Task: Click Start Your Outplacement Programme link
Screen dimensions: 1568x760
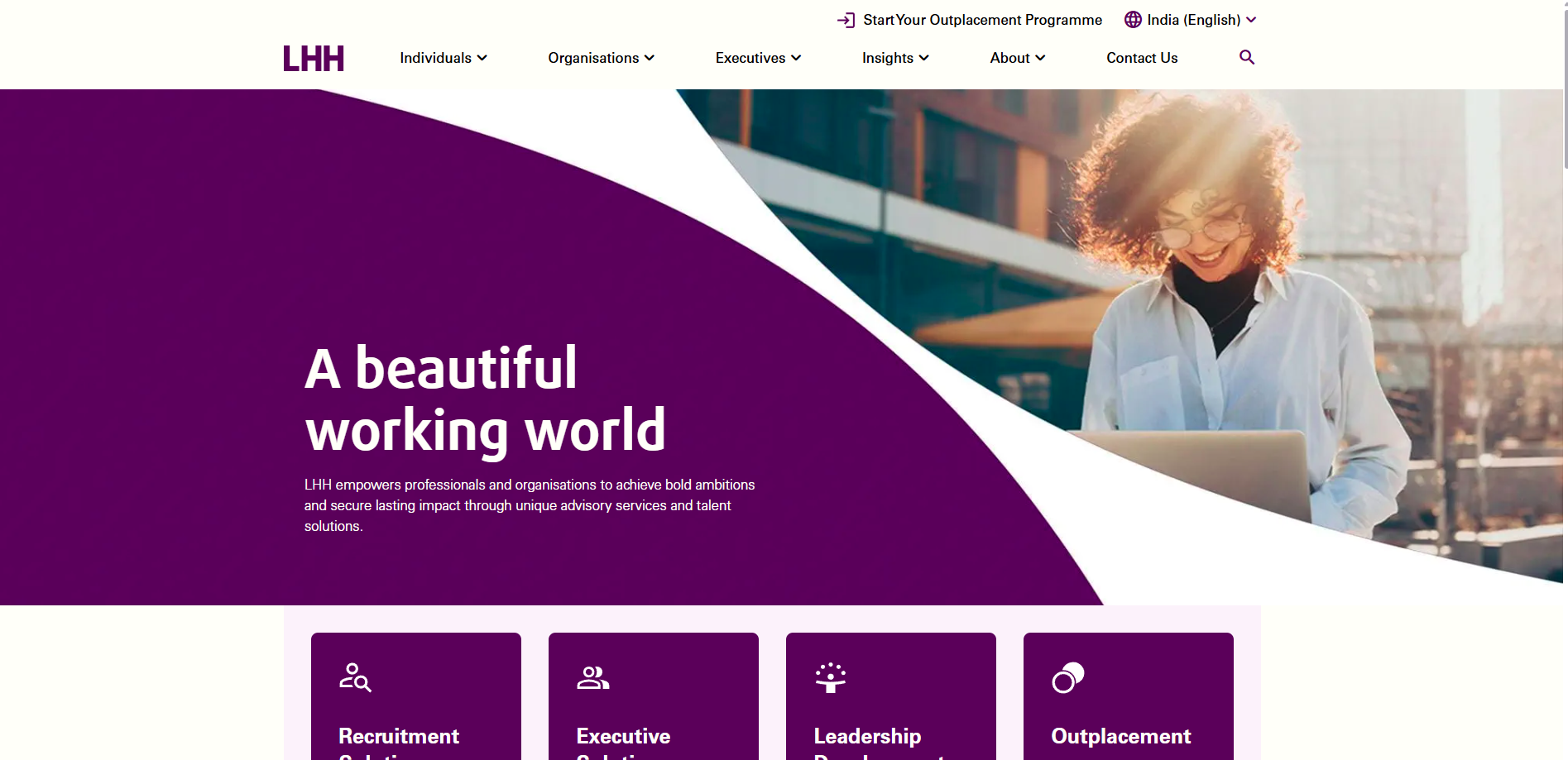Action: click(x=982, y=20)
